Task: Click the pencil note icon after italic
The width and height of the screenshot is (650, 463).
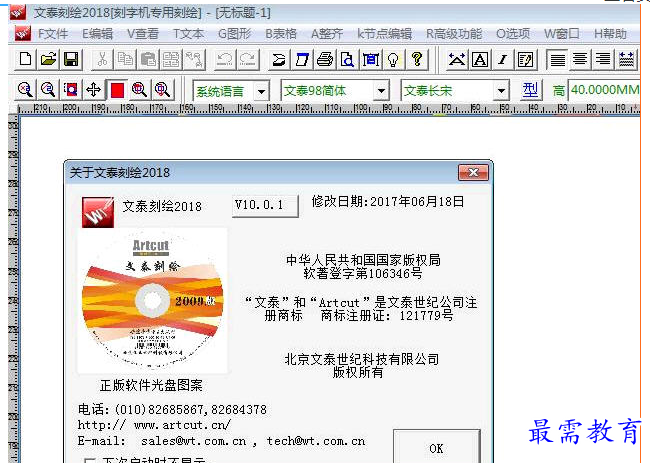Action: [x=525, y=59]
